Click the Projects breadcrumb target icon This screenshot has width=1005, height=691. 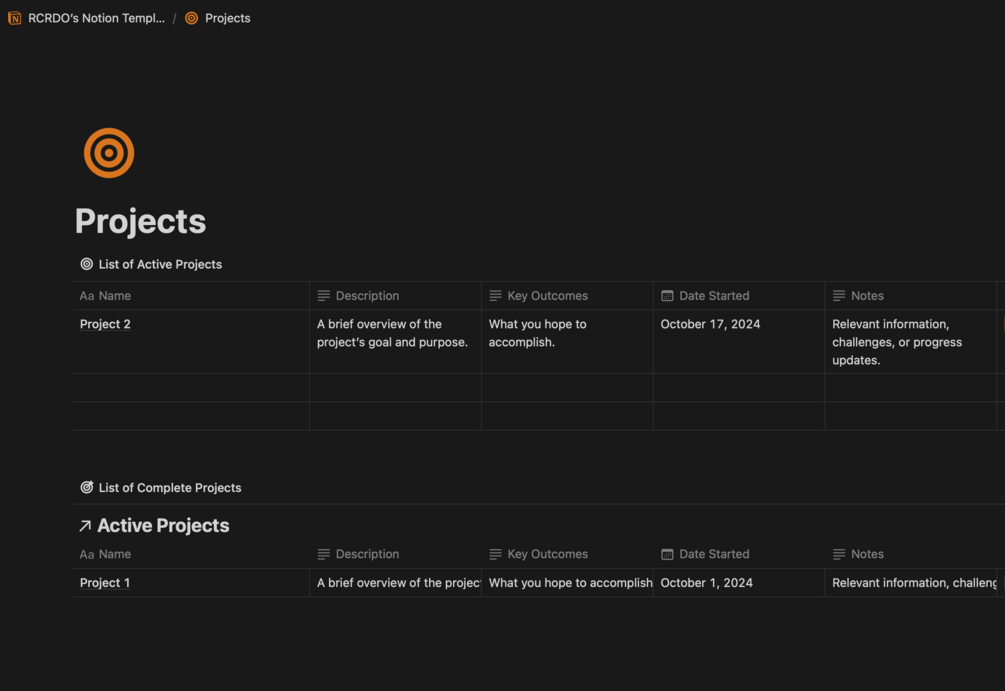191,18
